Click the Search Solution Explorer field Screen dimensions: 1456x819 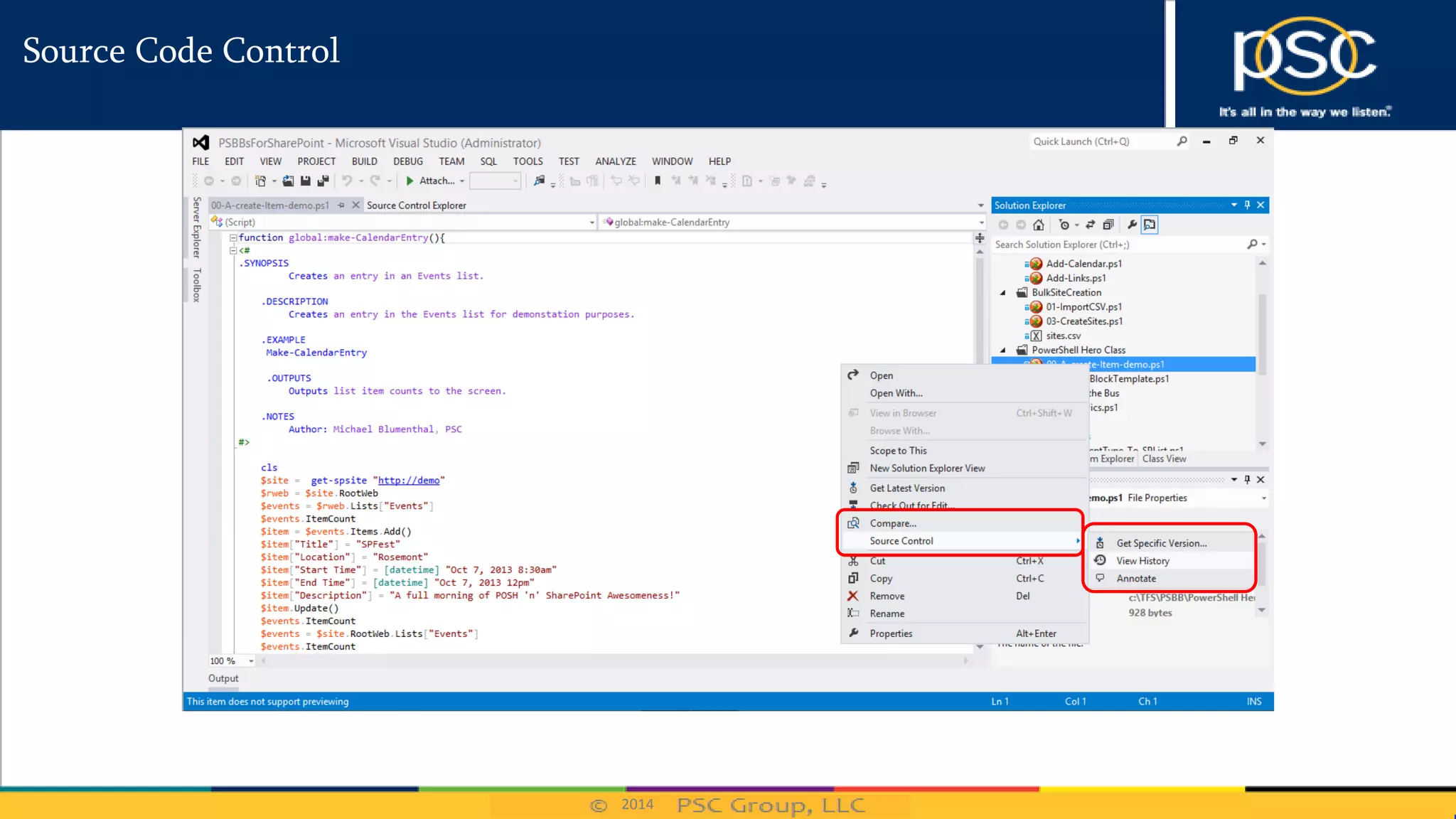(1118, 245)
